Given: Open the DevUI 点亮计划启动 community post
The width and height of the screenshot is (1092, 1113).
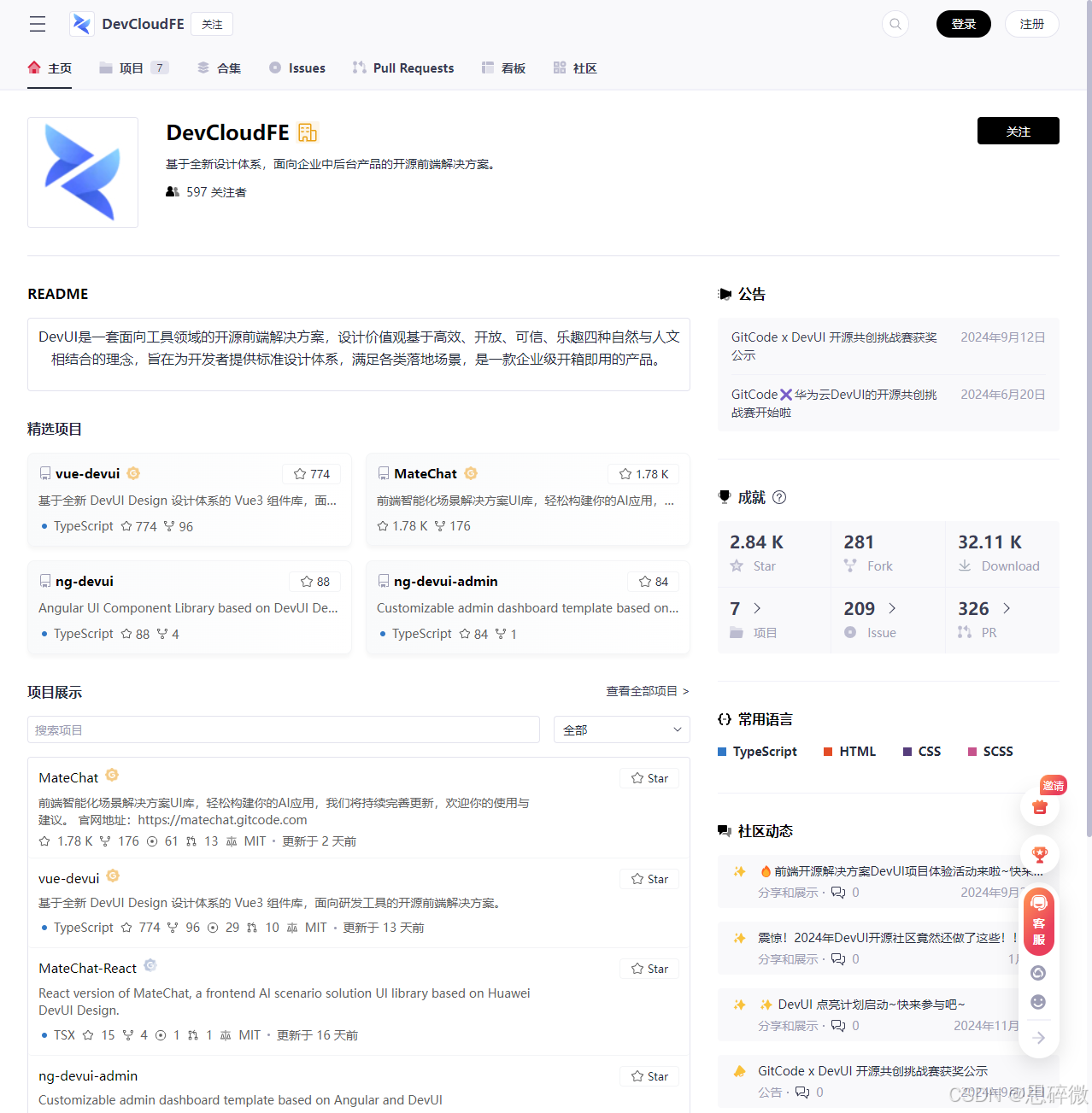Looking at the screenshot, I should point(871,1005).
